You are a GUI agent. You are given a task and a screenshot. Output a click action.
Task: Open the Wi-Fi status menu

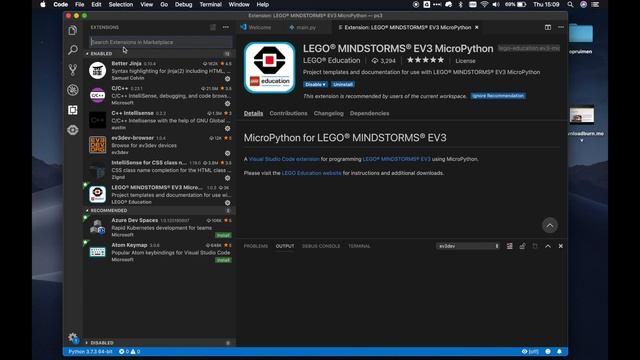click(484, 4)
